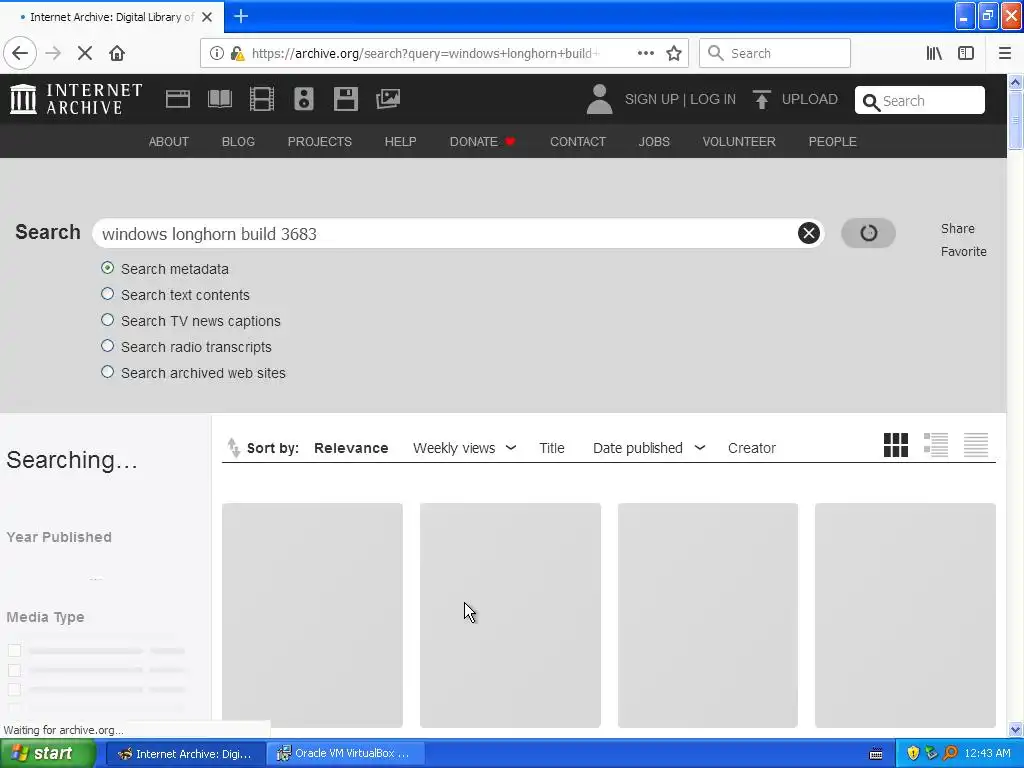Open the HELP menu item
1024x768 pixels.
pos(400,141)
